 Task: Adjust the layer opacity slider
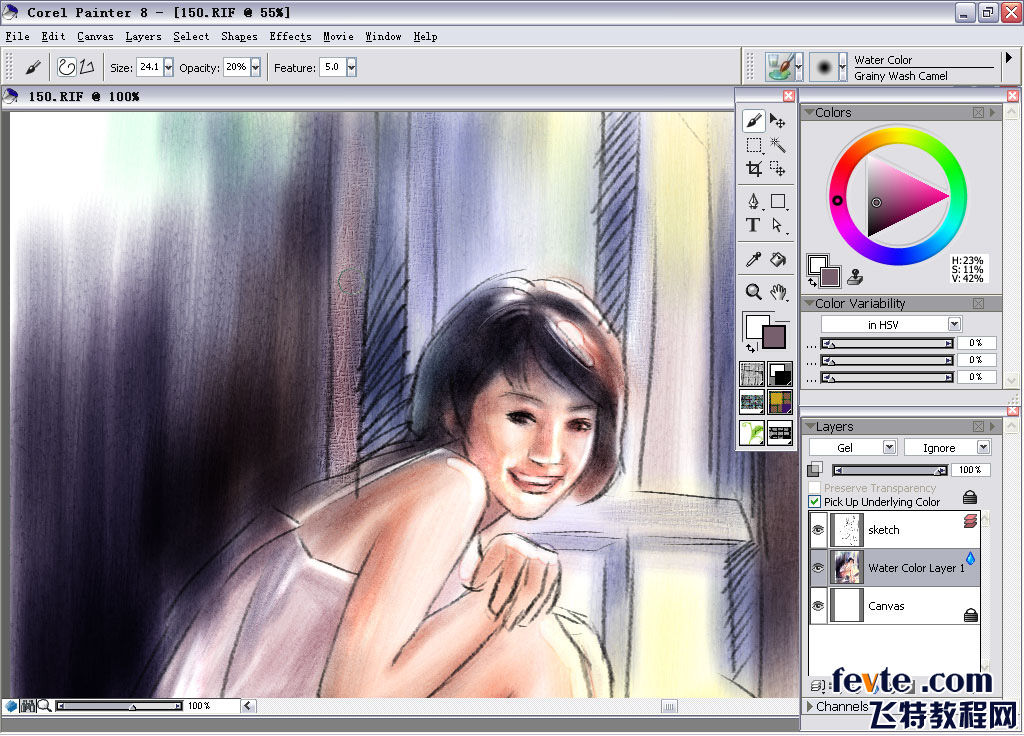[890, 470]
